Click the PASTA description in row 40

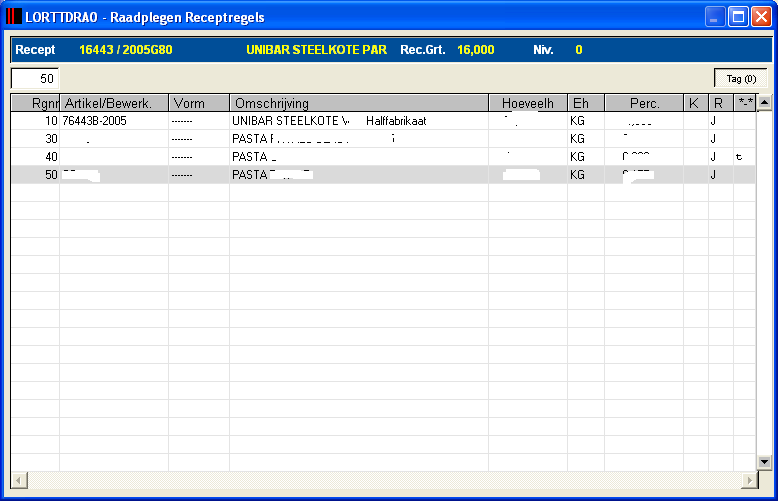click(250, 157)
